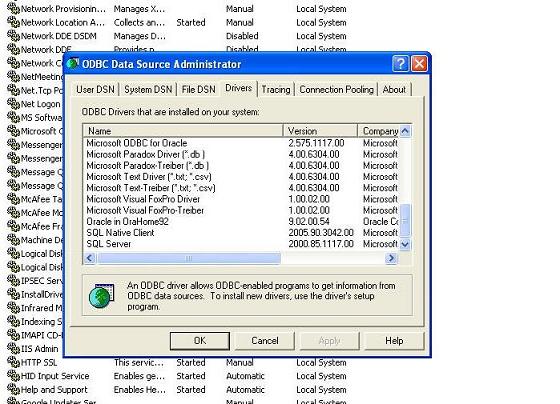Viewport: 560px width, 404px height.
Task: Click the gear icon for Network DDE DSDM service
Action: (x=13, y=36)
